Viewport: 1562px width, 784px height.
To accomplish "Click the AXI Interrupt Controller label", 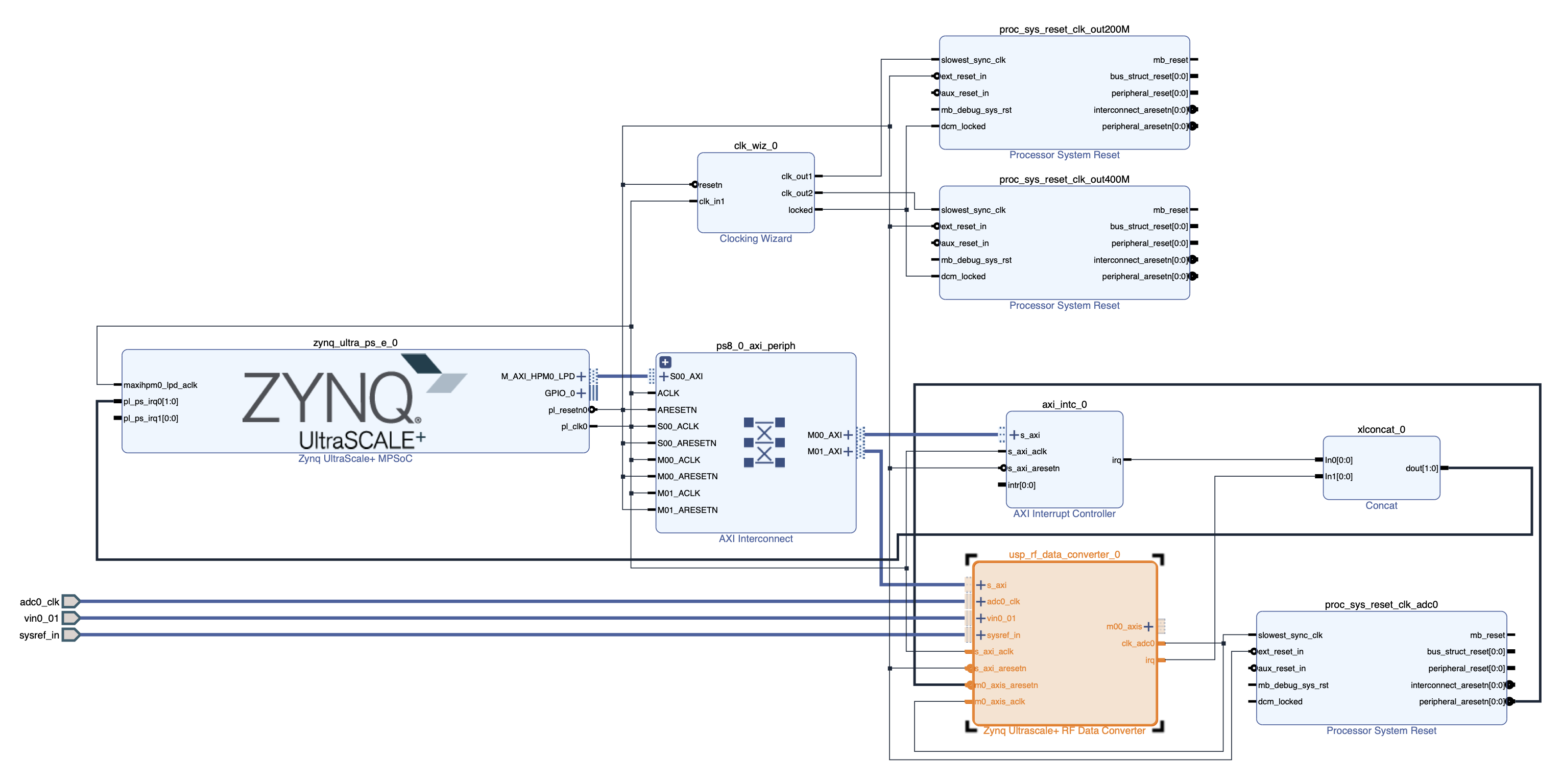I will pyautogui.click(x=1064, y=514).
